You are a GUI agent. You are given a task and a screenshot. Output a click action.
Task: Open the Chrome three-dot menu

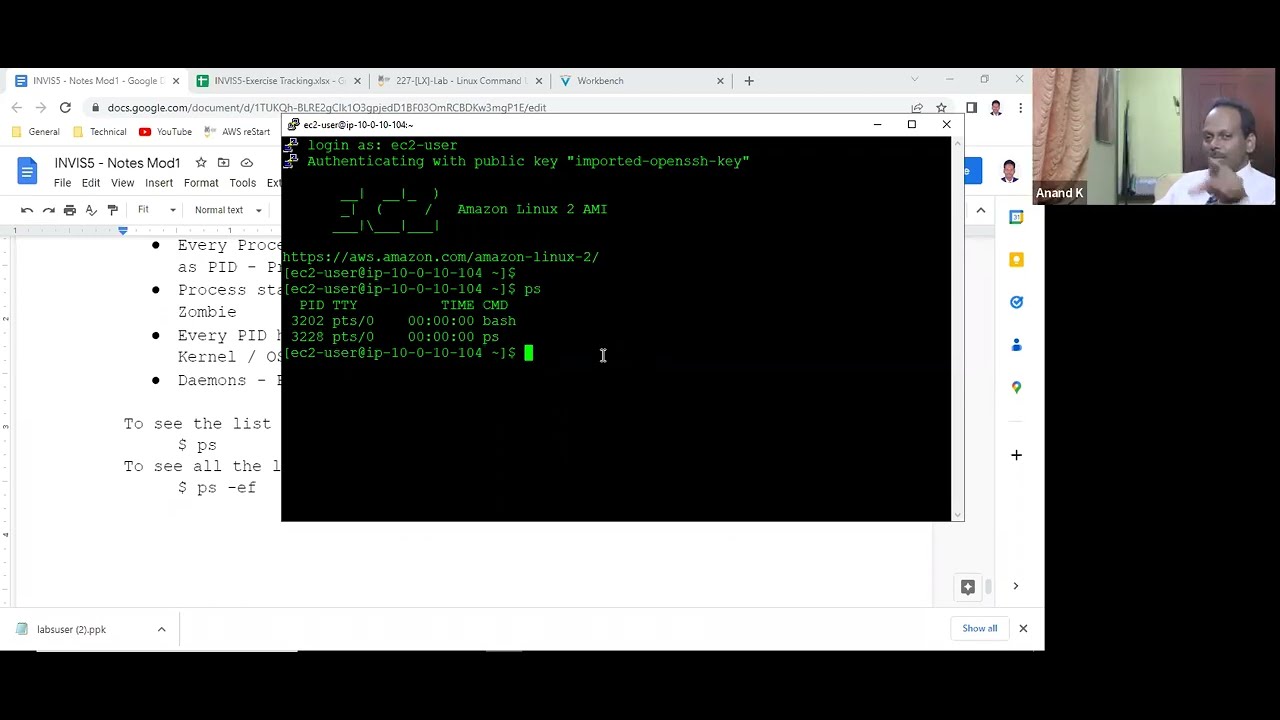1020,107
